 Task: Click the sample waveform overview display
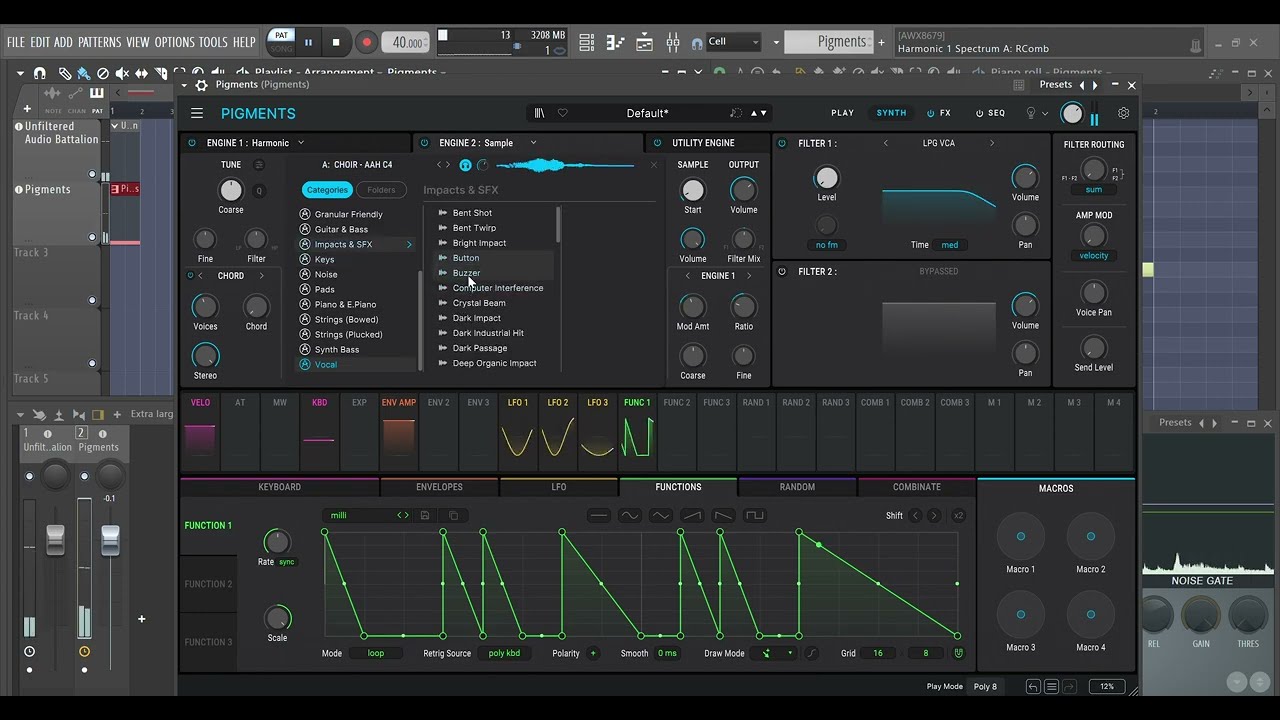[565, 165]
